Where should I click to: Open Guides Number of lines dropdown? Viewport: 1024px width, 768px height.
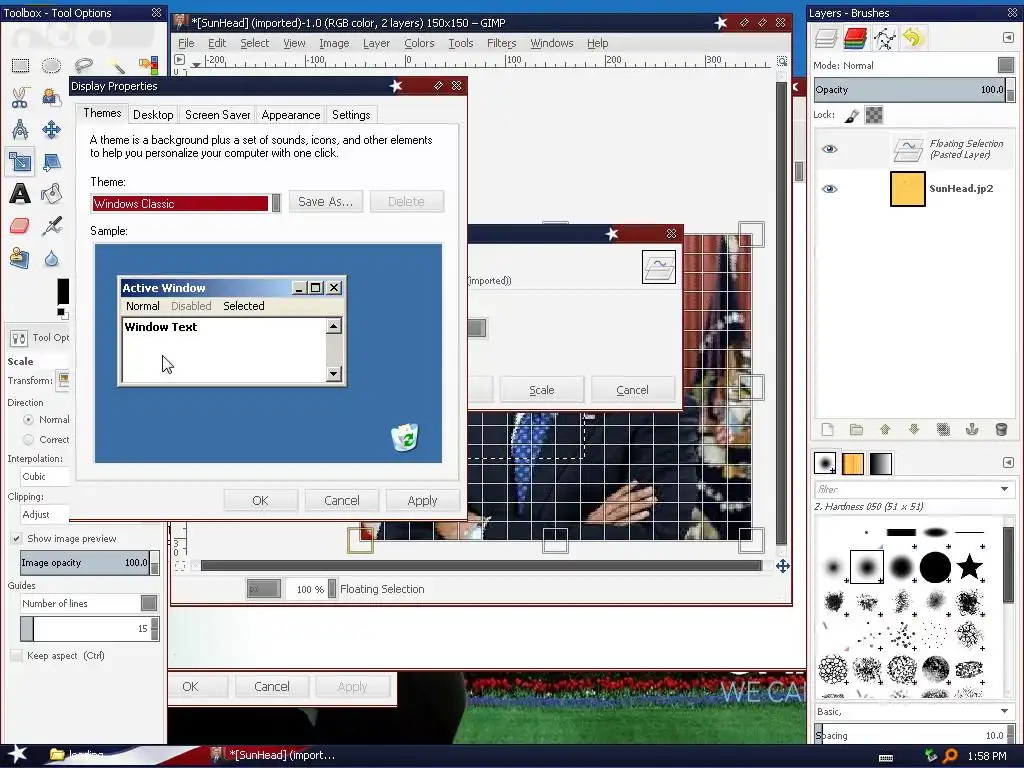point(89,603)
